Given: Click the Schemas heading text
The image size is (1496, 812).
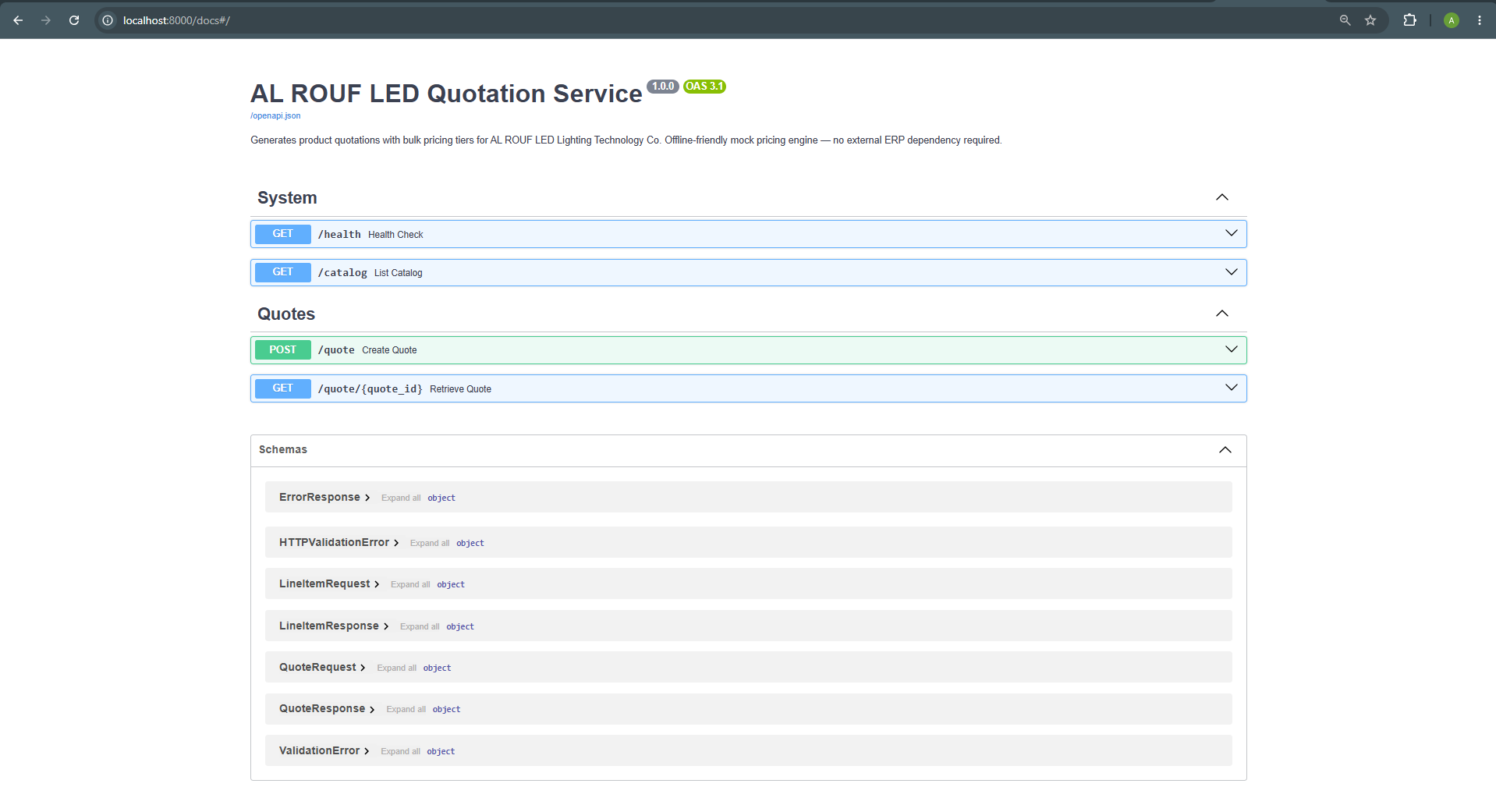Looking at the screenshot, I should click(283, 449).
